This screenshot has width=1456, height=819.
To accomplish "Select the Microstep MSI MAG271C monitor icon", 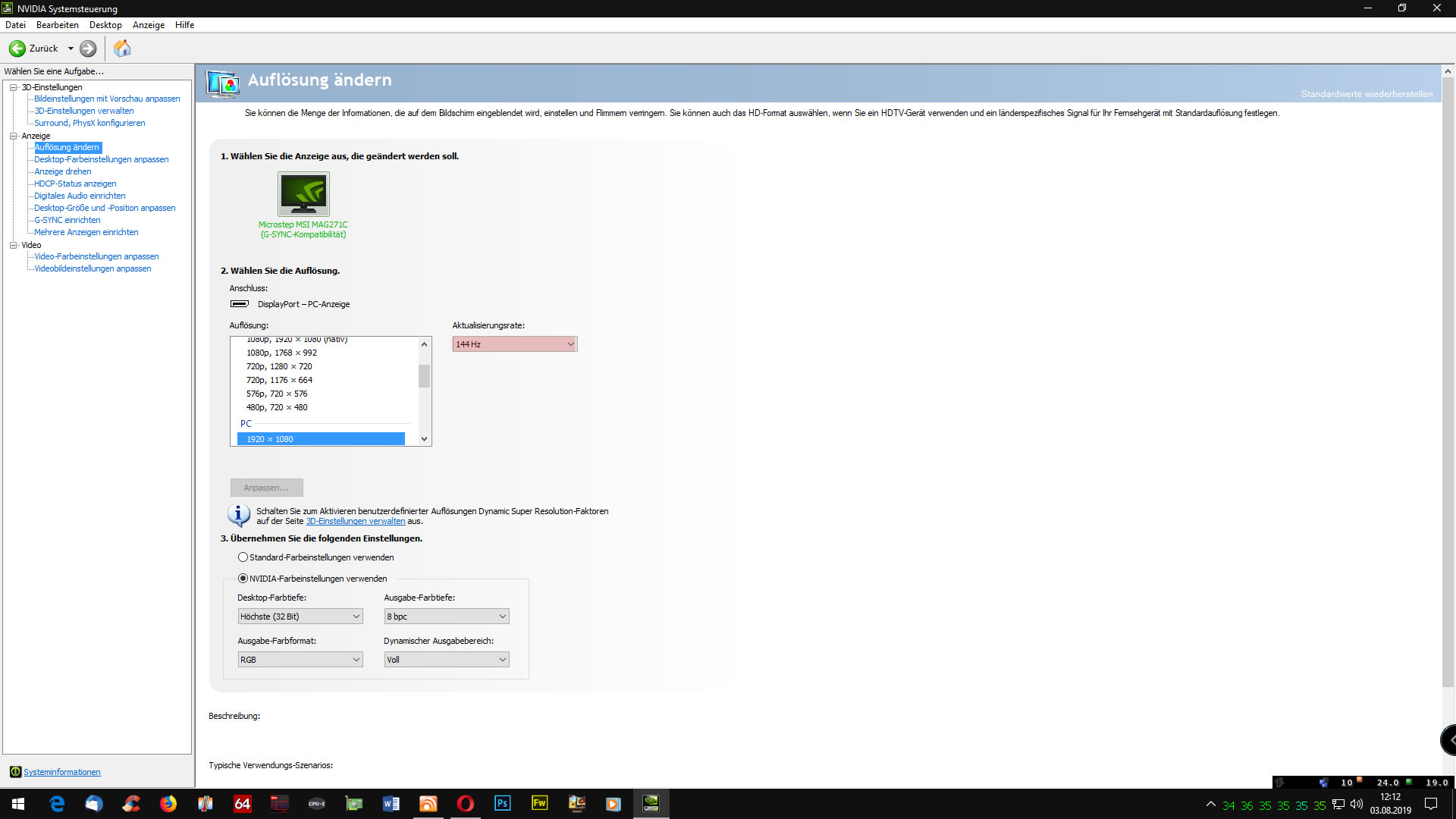I will click(303, 194).
